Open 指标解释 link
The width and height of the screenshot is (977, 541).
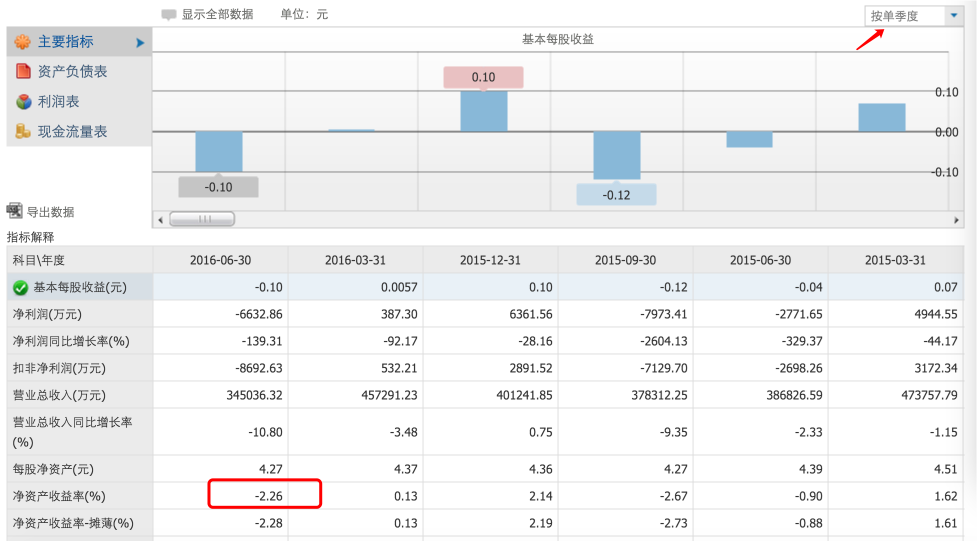click(31, 237)
